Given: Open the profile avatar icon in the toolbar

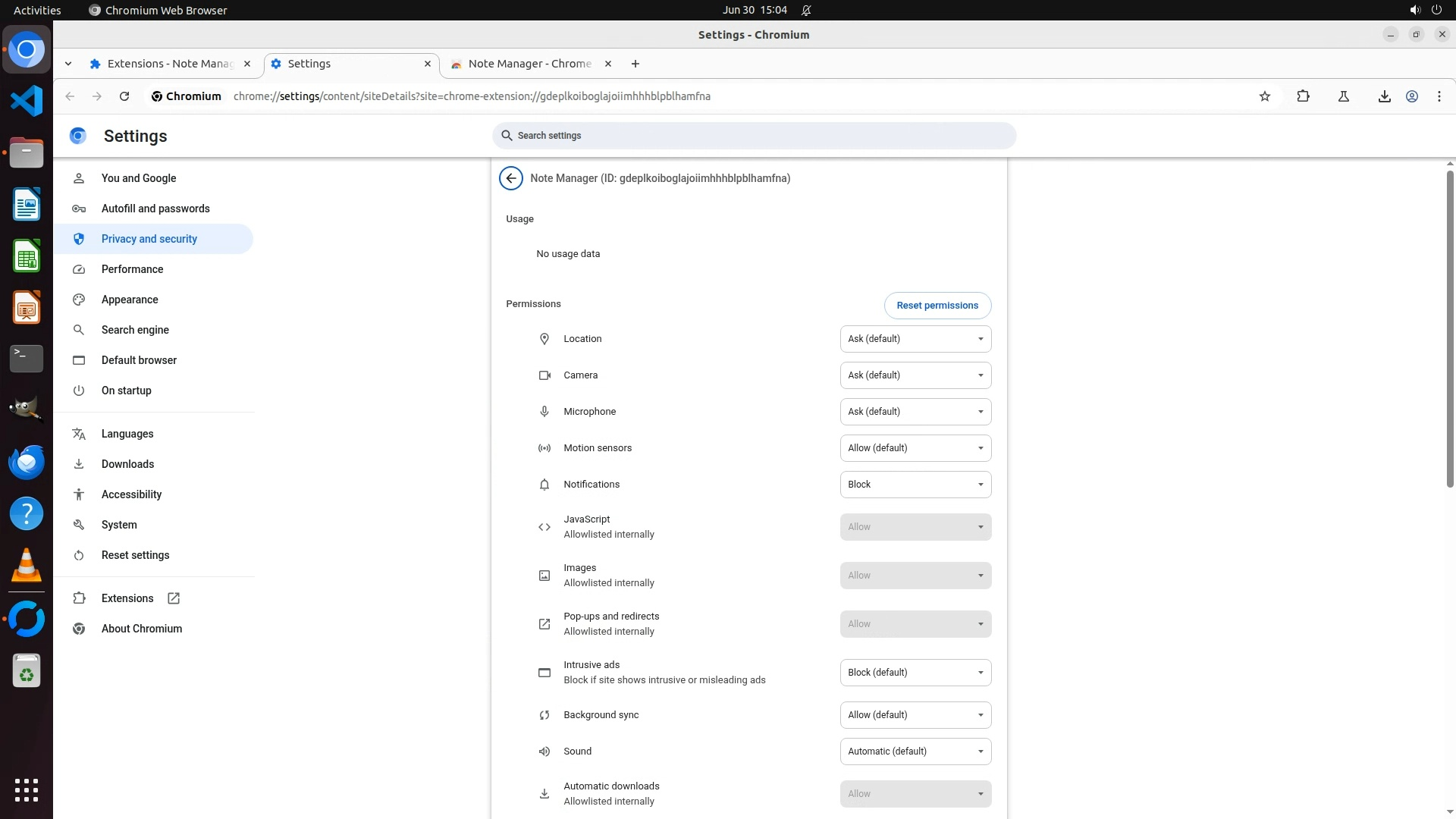Looking at the screenshot, I should 1412,96.
